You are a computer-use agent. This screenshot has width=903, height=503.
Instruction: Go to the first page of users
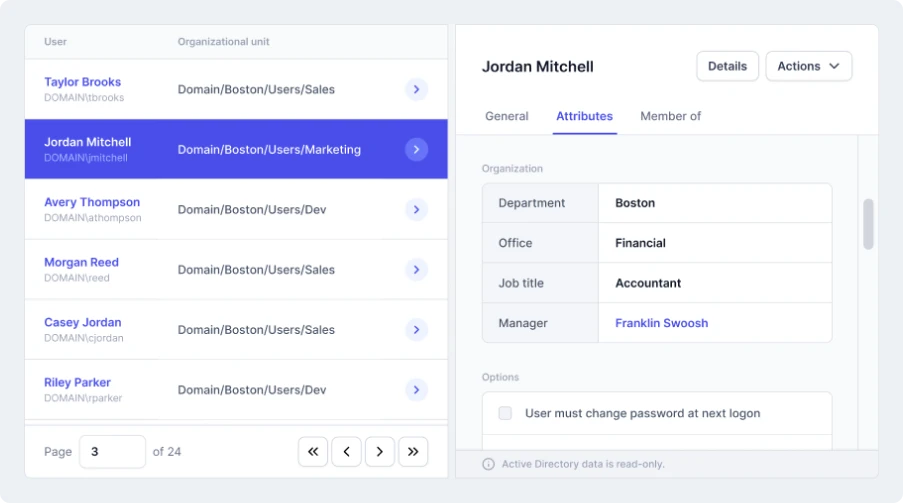[x=313, y=452]
